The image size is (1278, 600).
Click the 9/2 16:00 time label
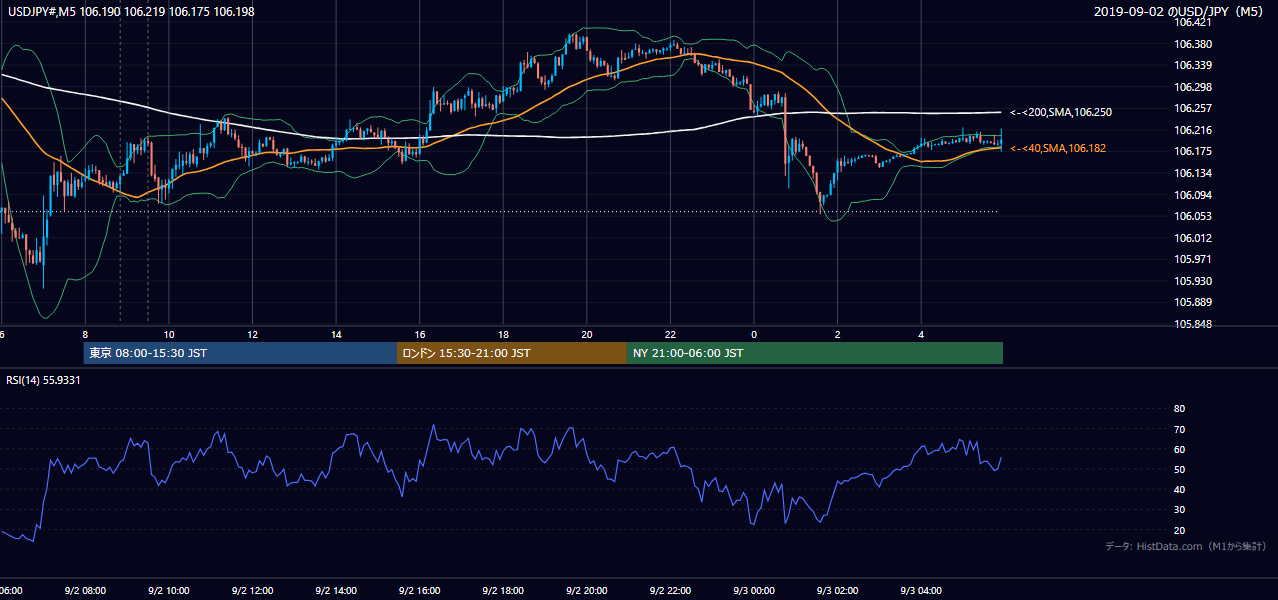pyautogui.click(x=419, y=590)
